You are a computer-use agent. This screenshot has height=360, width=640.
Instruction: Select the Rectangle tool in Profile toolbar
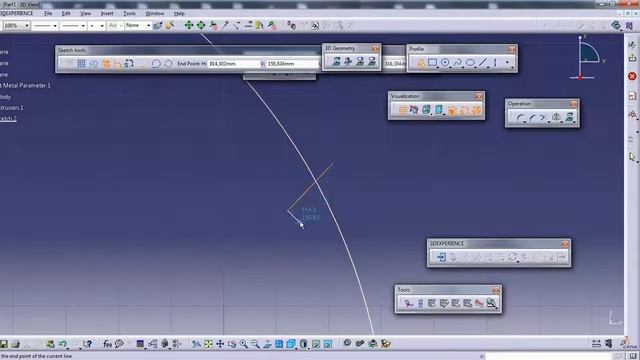pyautogui.click(x=432, y=62)
